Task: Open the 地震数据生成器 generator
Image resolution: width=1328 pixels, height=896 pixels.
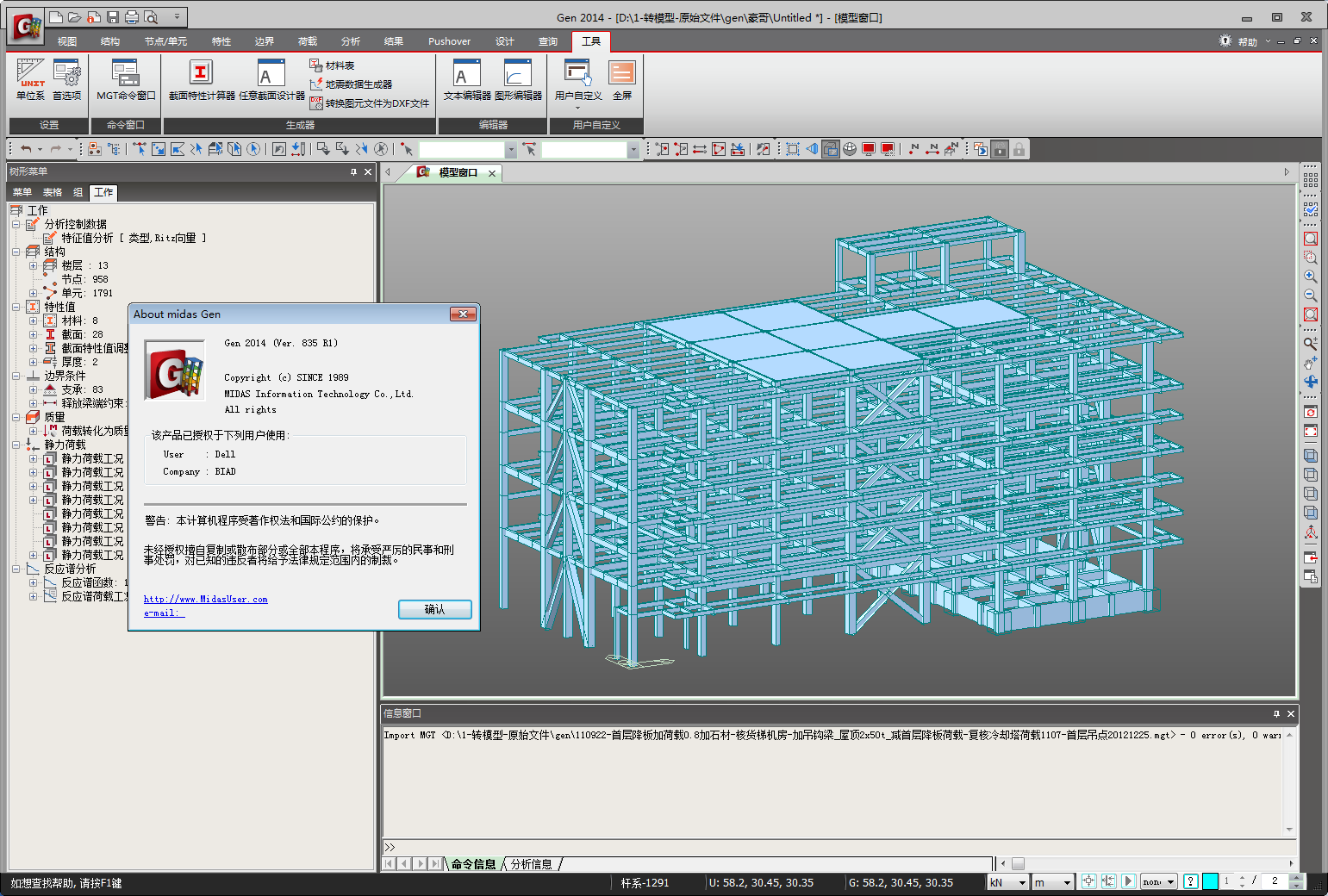Action: point(351,84)
